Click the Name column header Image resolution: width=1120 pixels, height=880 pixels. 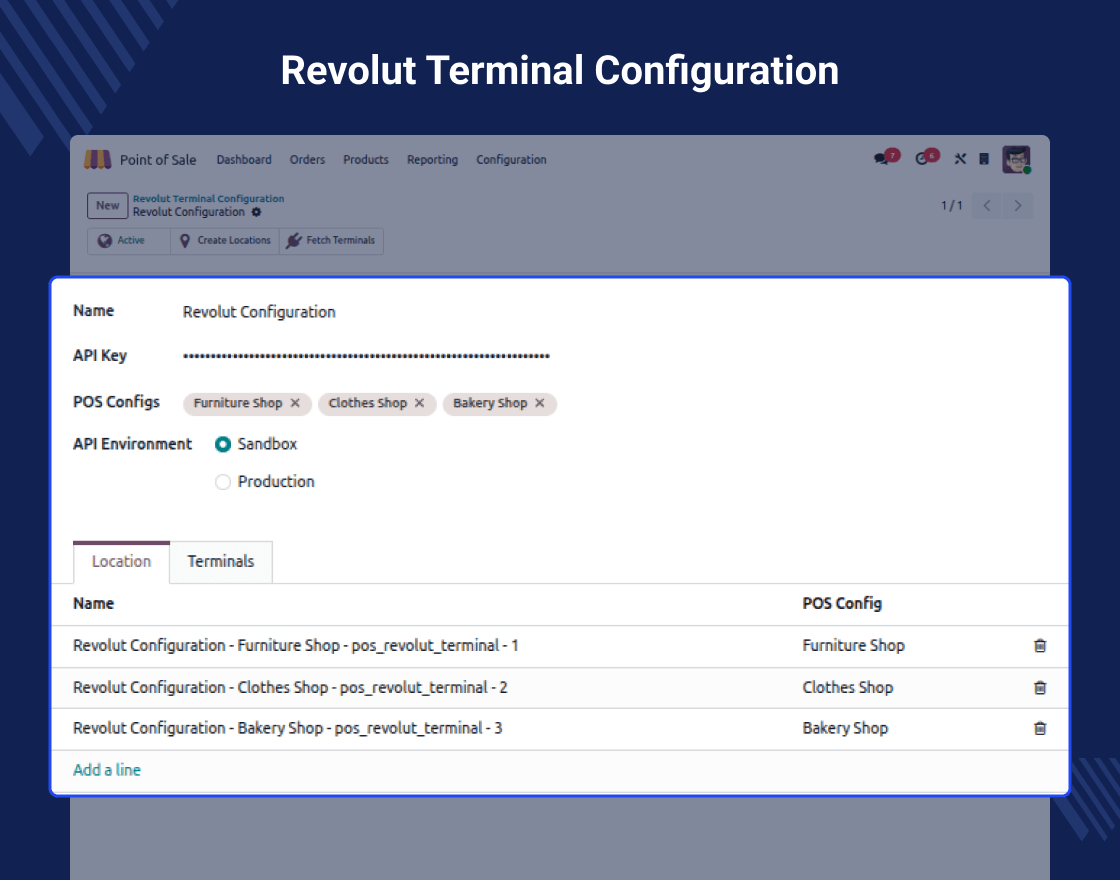94,604
